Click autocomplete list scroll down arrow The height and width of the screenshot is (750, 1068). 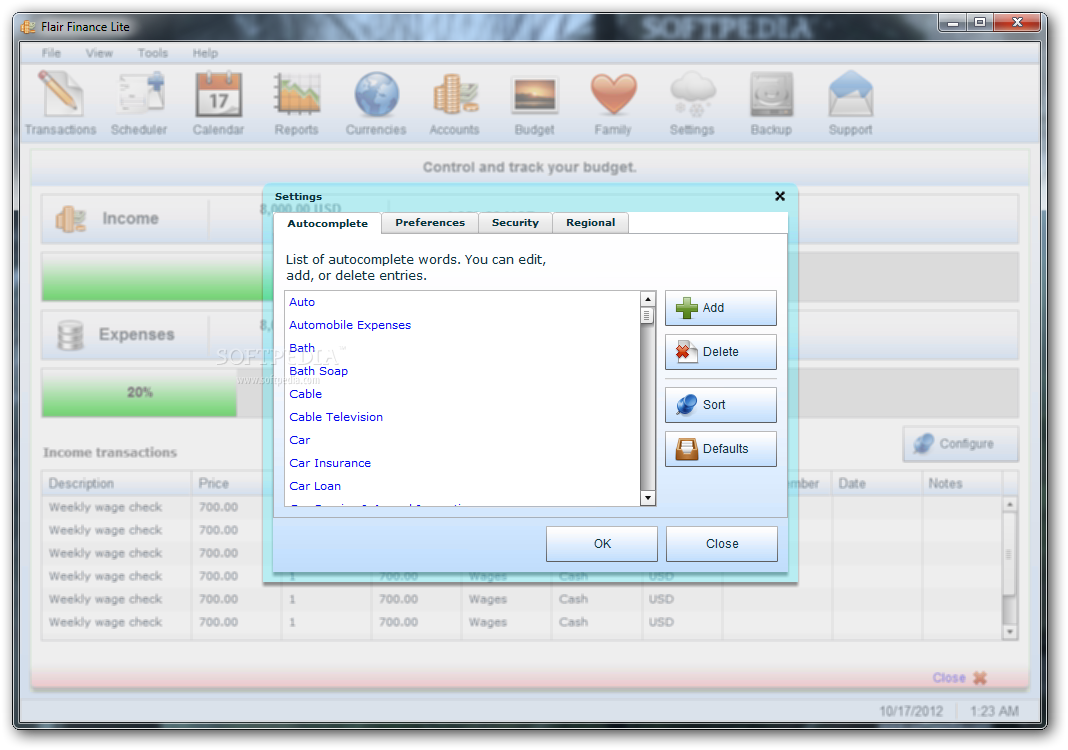tap(648, 498)
